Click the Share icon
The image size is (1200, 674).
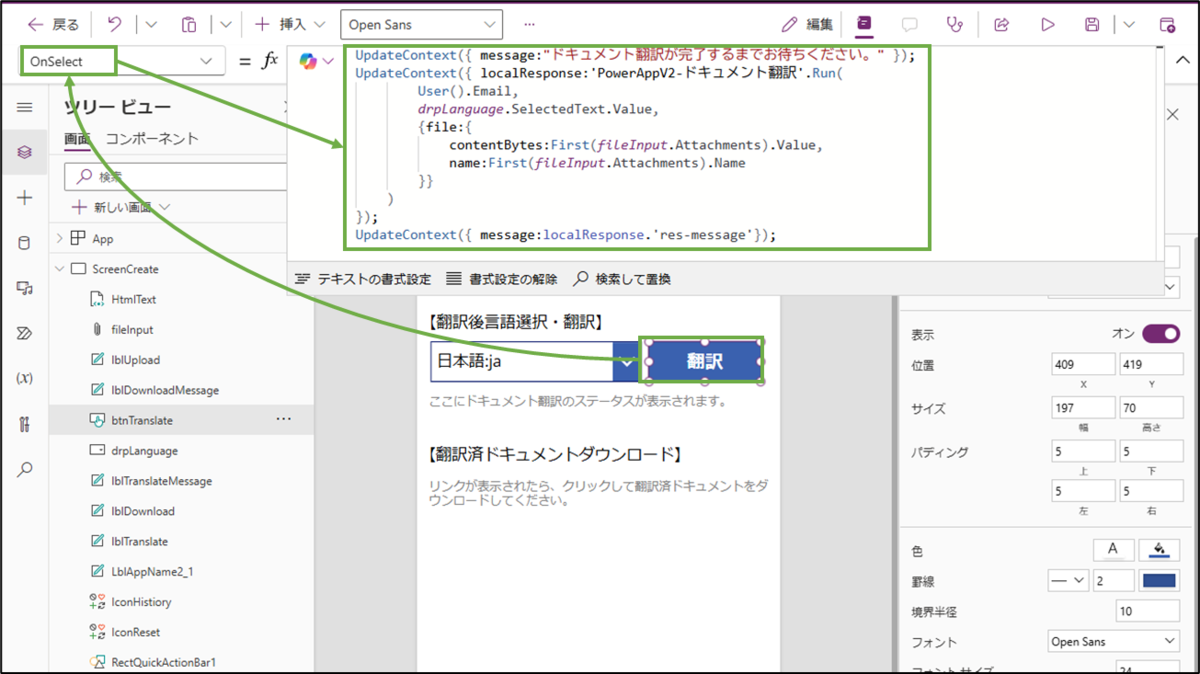pos(1001,24)
